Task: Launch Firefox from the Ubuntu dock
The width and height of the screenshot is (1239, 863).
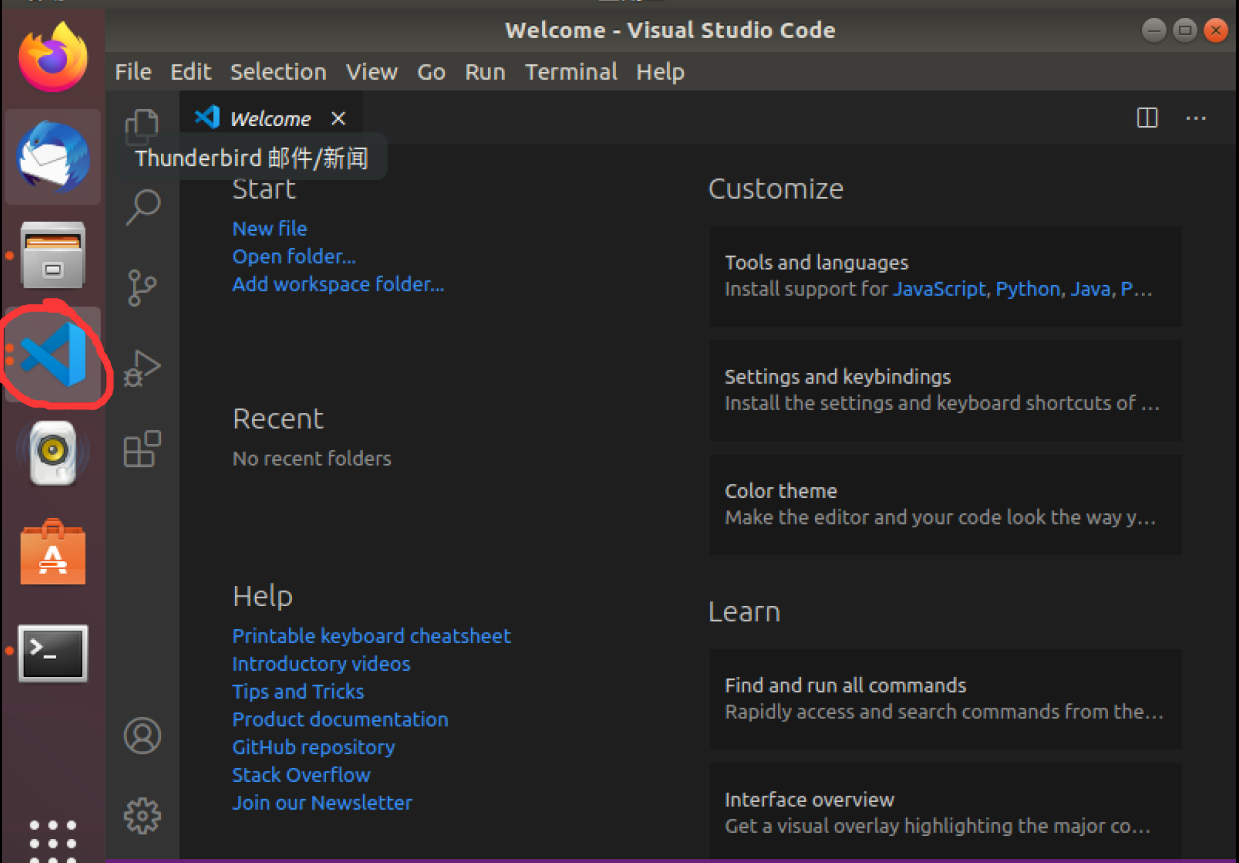Action: 53,56
